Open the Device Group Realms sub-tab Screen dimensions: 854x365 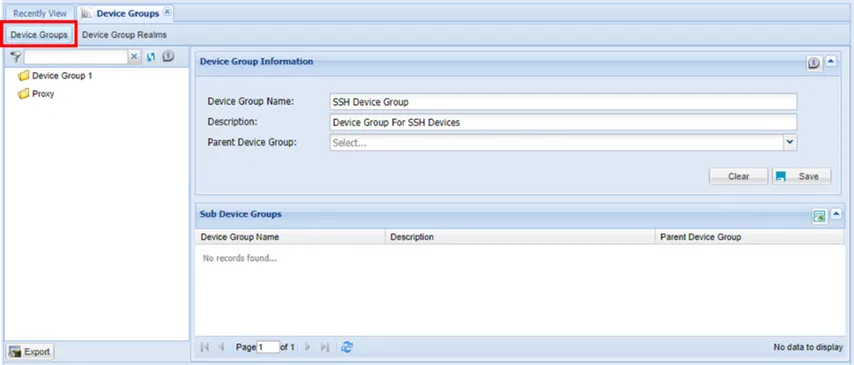click(124, 34)
